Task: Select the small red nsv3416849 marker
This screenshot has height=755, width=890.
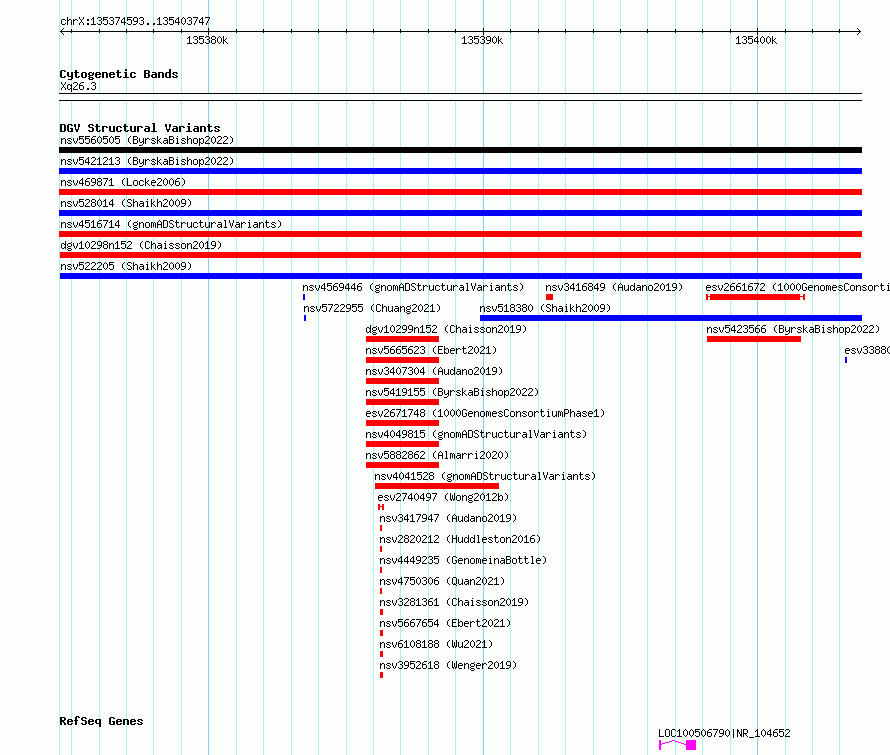Action: point(549,297)
